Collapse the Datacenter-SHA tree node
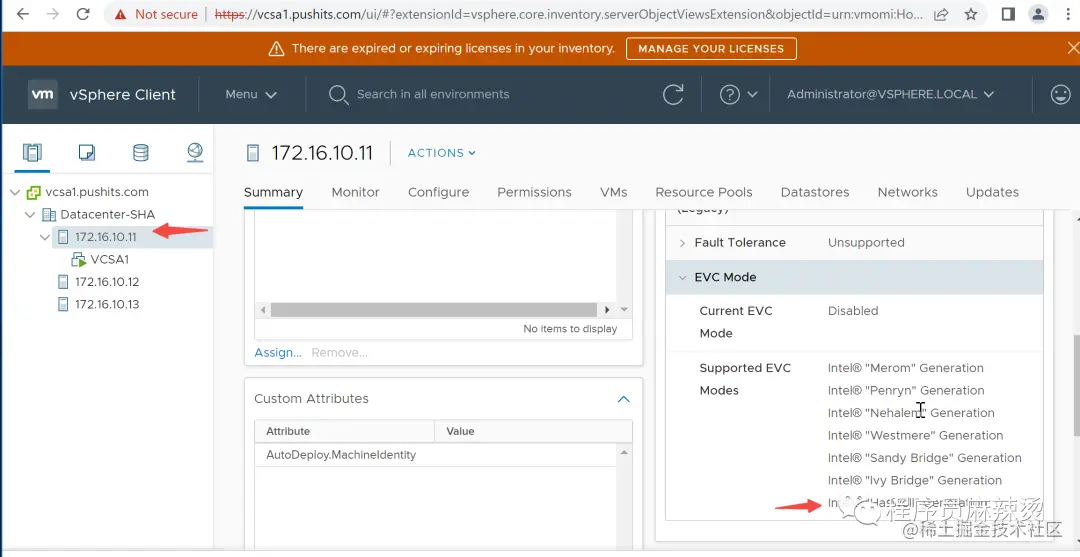Screen dimensions: 1080x557 point(30,215)
